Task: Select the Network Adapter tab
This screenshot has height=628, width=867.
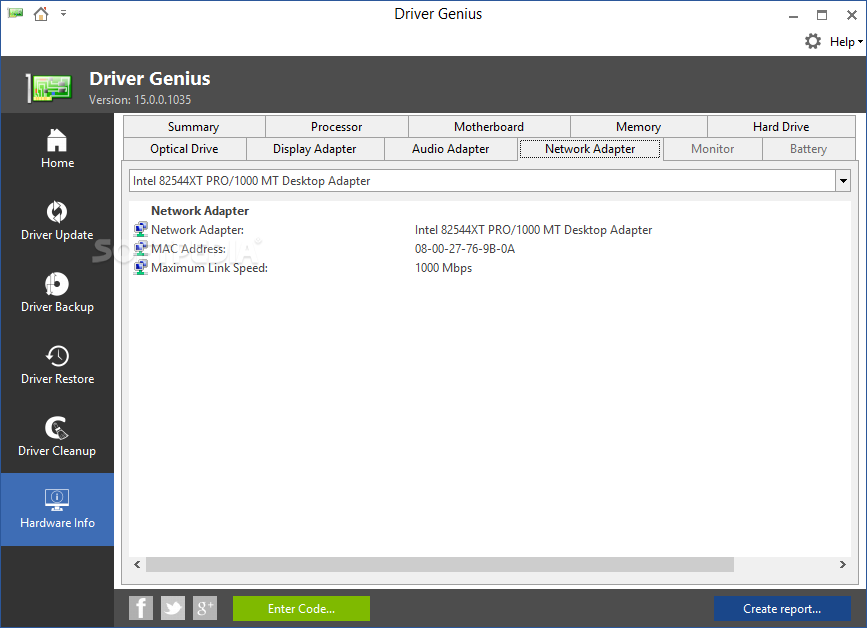Action: 590,149
